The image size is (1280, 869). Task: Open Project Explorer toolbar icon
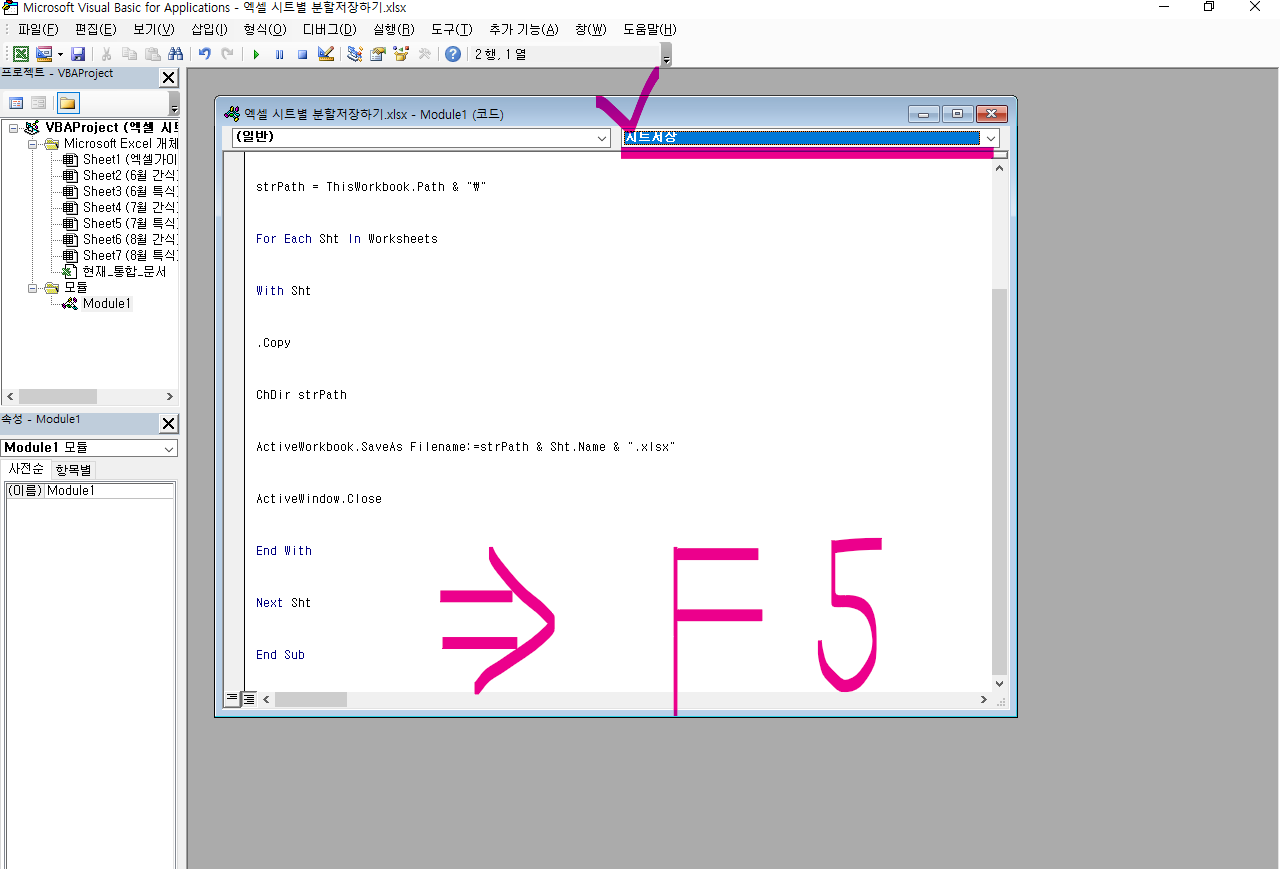click(355, 54)
